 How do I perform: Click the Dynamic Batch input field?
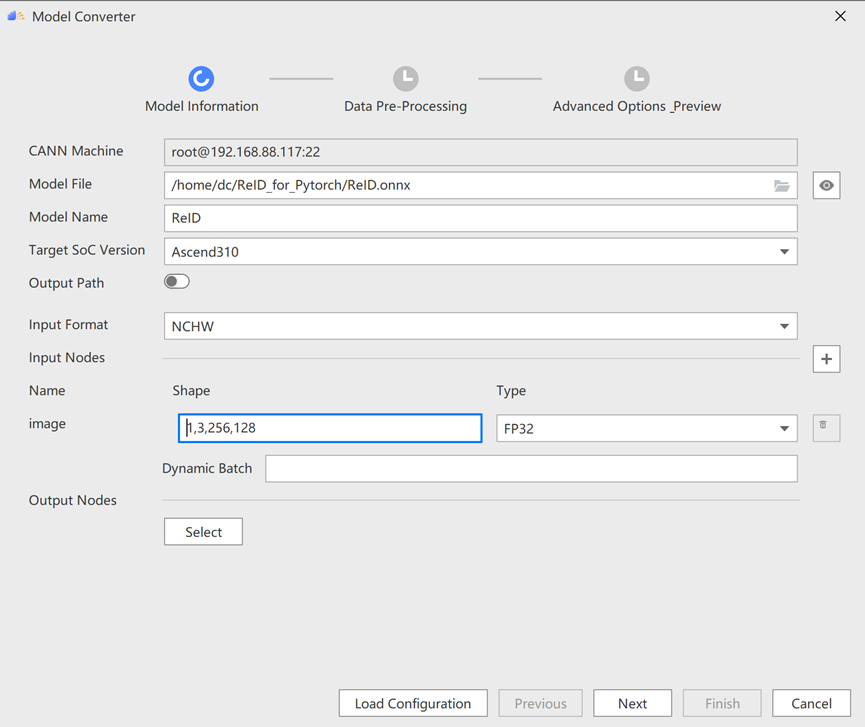point(531,468)
